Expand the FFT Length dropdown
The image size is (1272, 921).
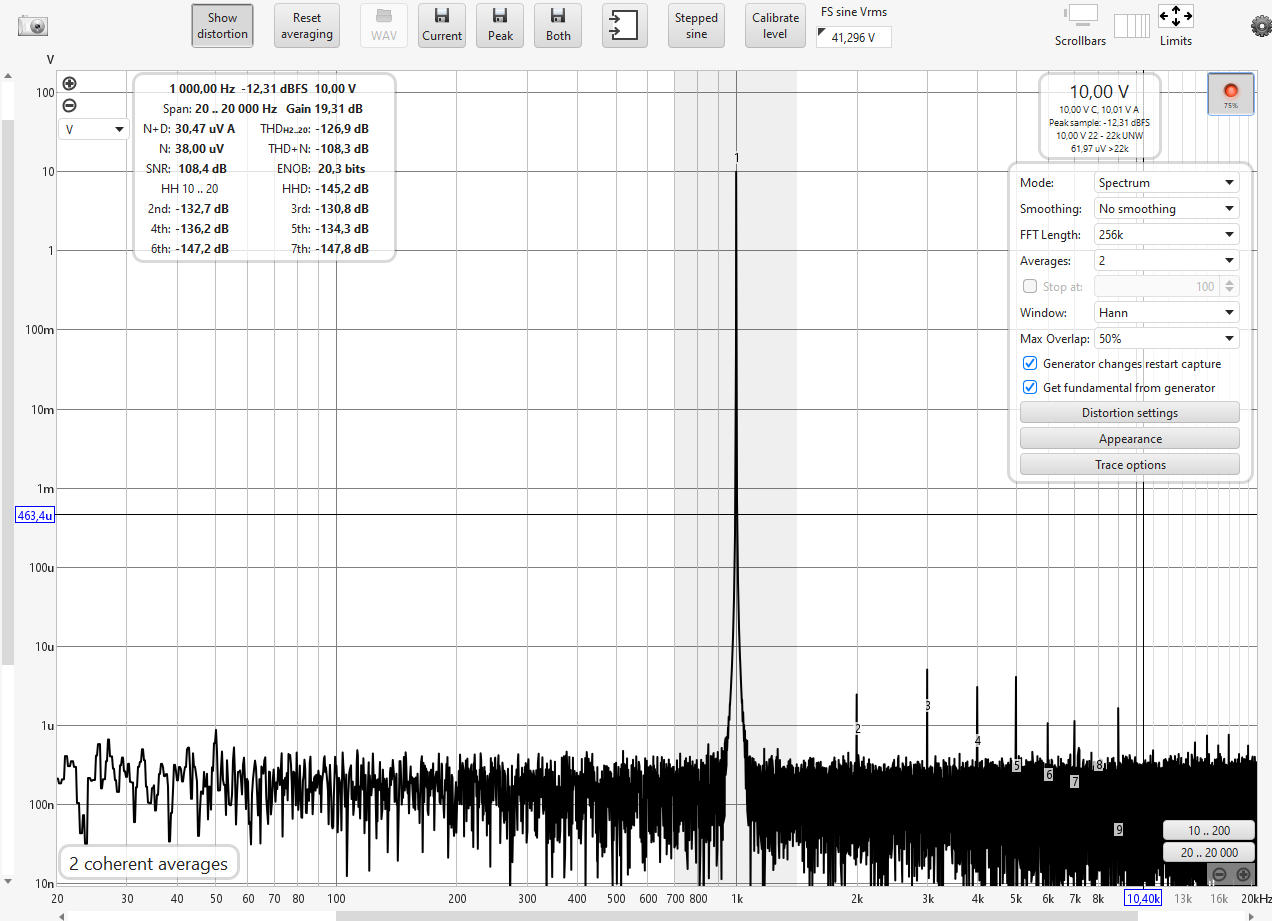coord(1166,235)
